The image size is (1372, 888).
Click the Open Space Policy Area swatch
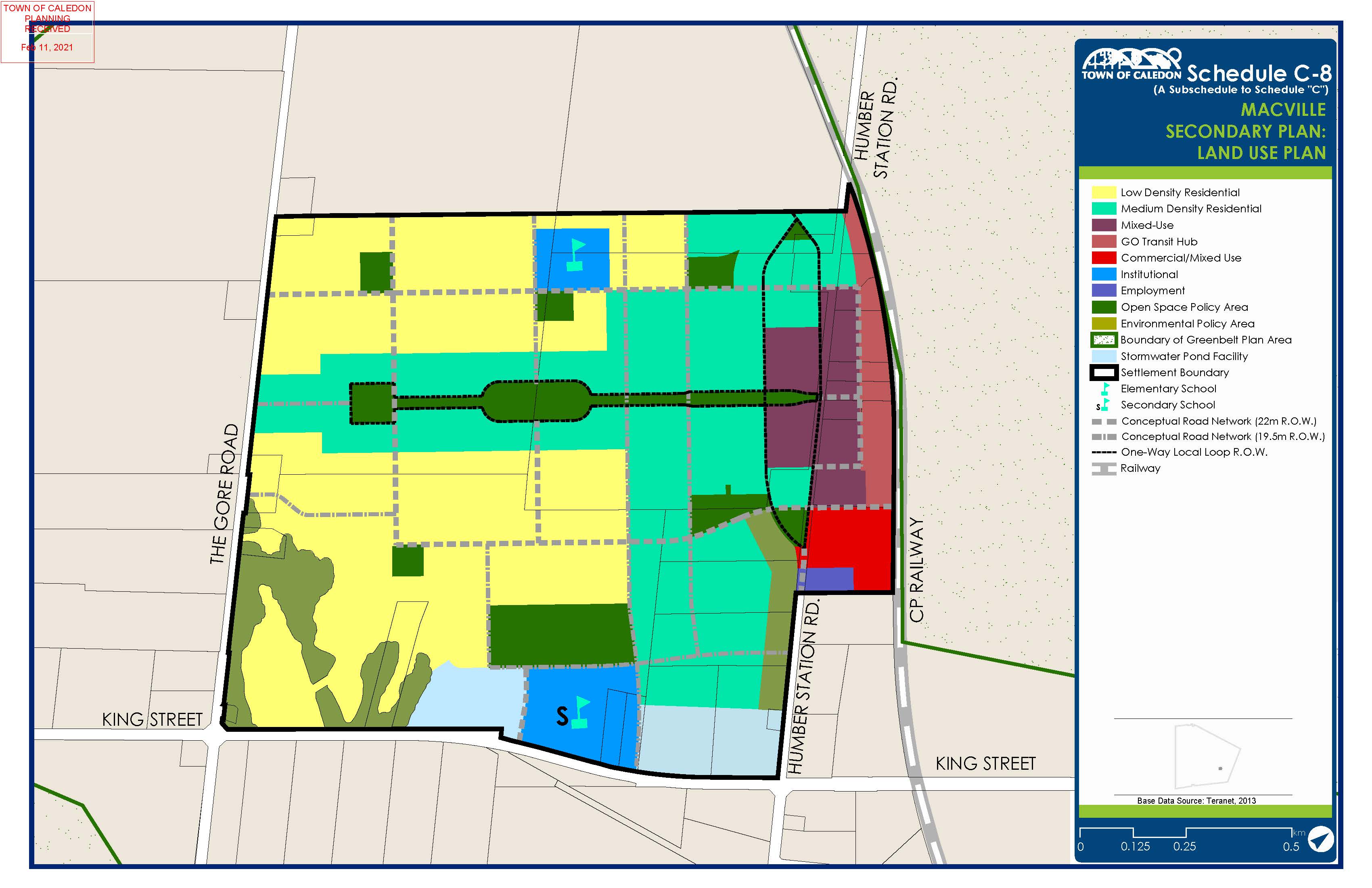point(1104,307)
